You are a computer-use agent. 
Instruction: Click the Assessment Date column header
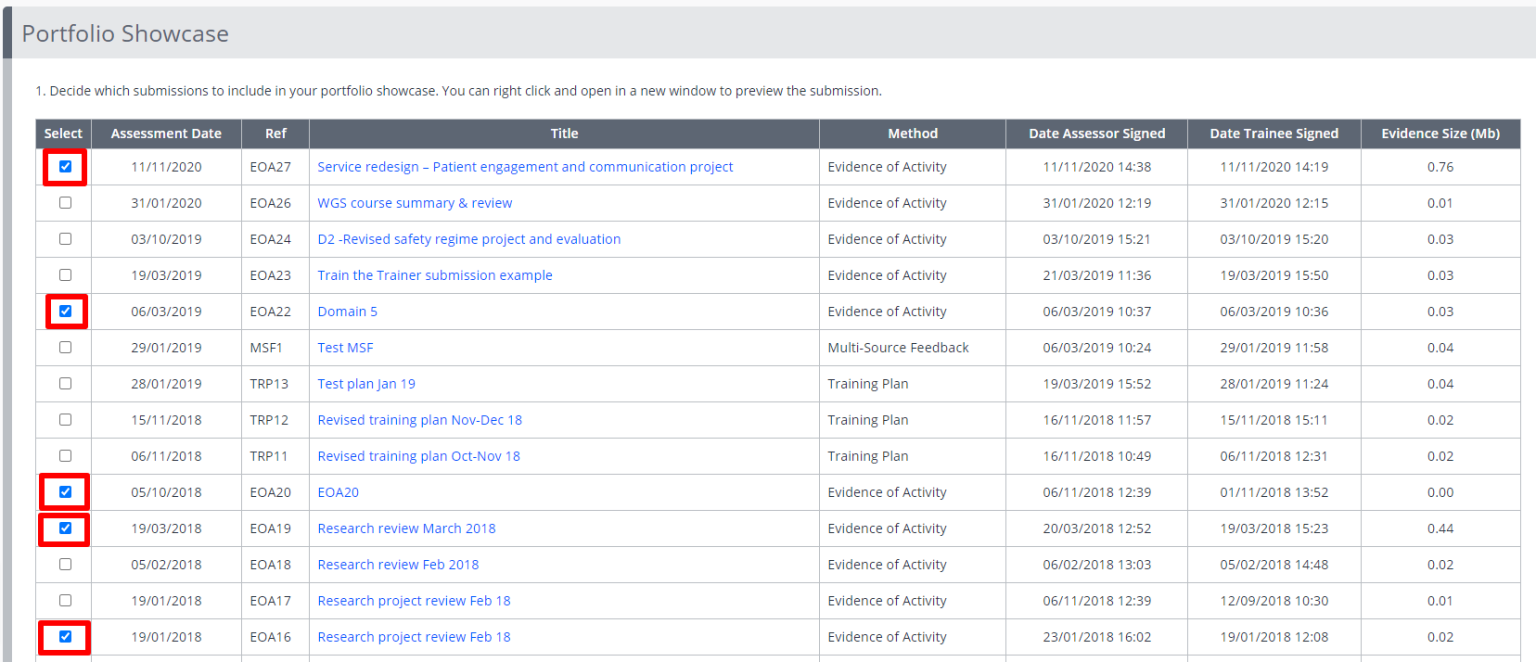(x=166, y=133)
